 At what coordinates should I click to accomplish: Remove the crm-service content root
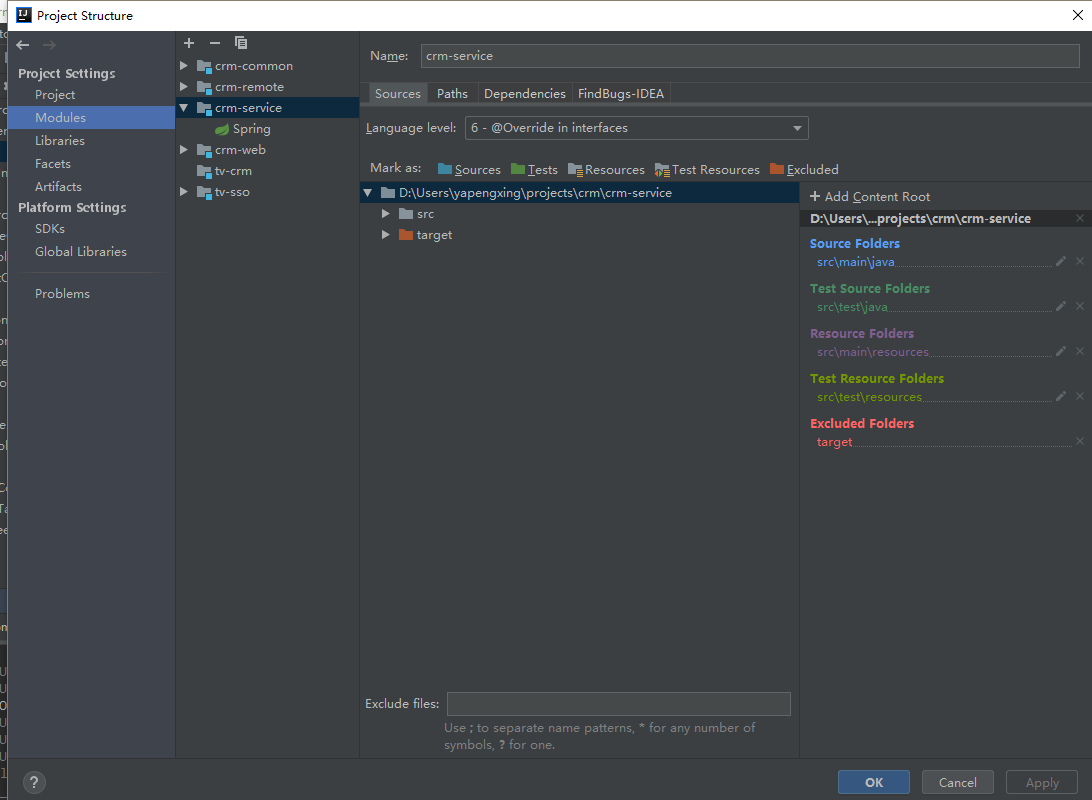[1079, 219]
